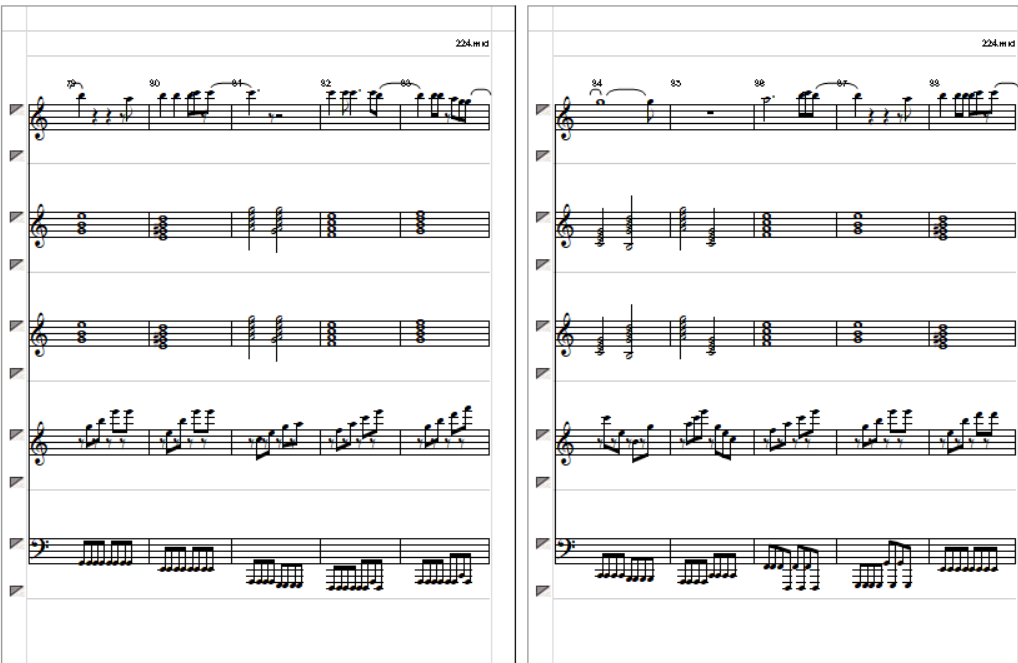Select measure number 80 on the left page

click(155, 83)
